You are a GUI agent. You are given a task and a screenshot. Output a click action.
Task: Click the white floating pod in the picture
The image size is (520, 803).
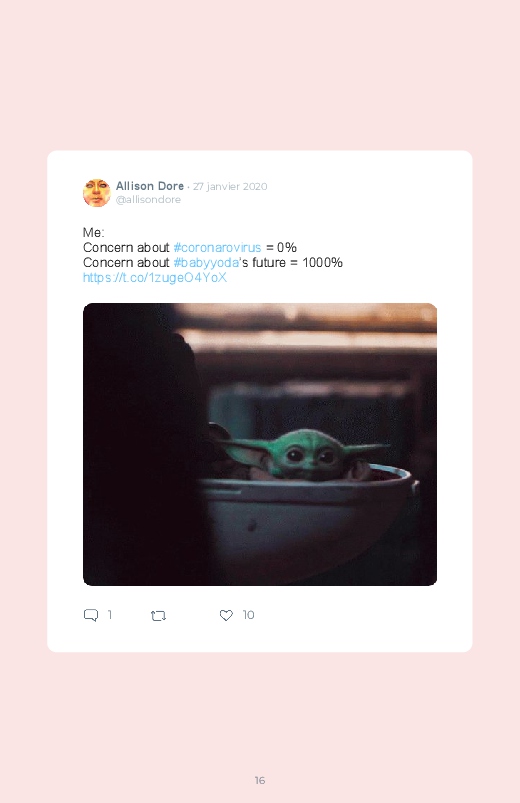pos(307,522)
